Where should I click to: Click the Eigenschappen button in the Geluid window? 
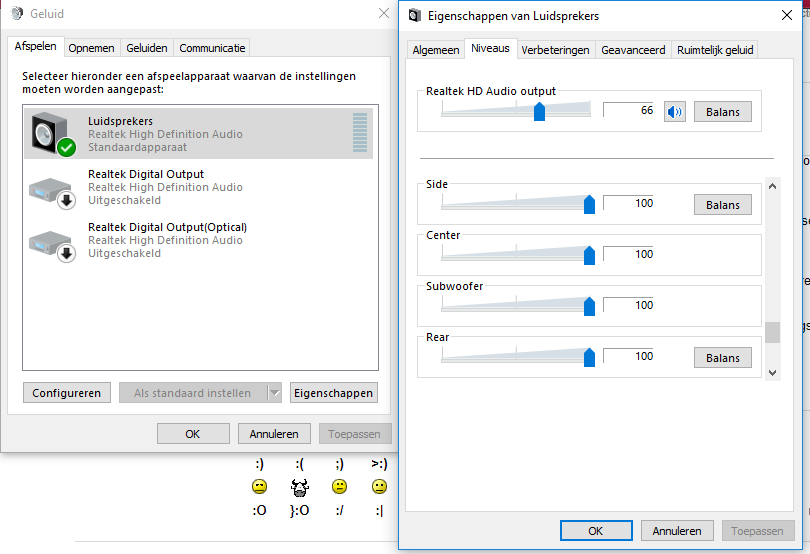pyautogui.click(x=333, y=393)
